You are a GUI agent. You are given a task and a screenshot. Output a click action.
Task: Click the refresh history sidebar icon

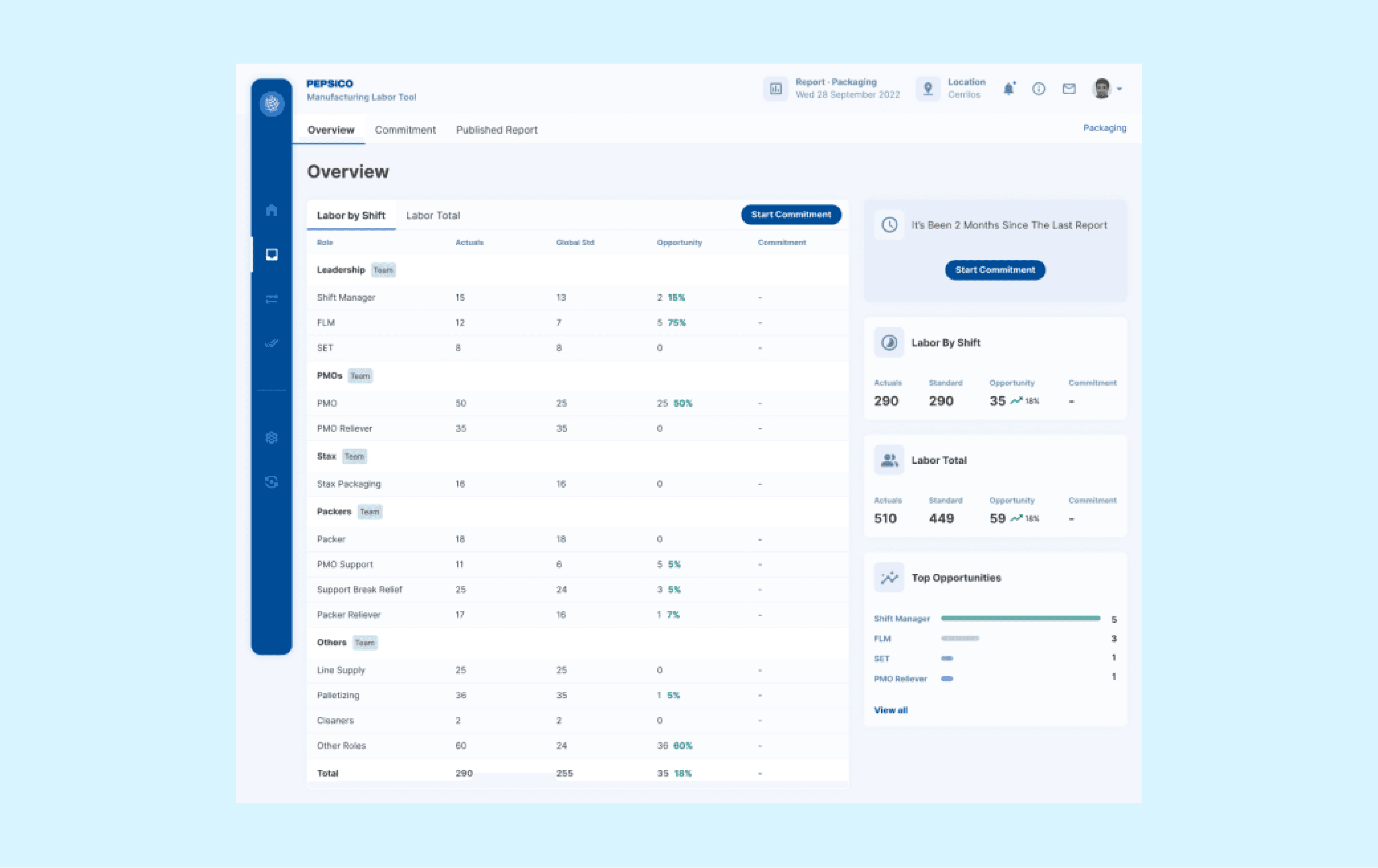tap(272, 482)
